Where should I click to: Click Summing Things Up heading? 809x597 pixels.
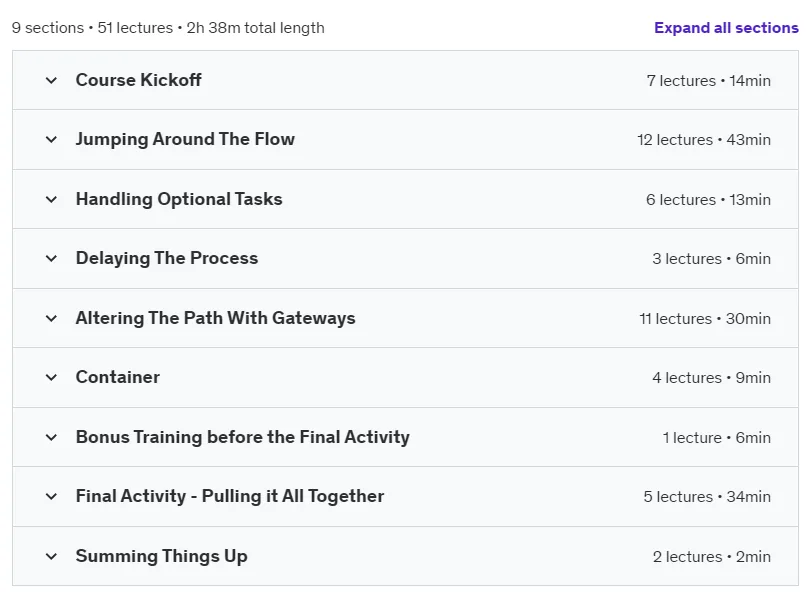click(161, 556)
